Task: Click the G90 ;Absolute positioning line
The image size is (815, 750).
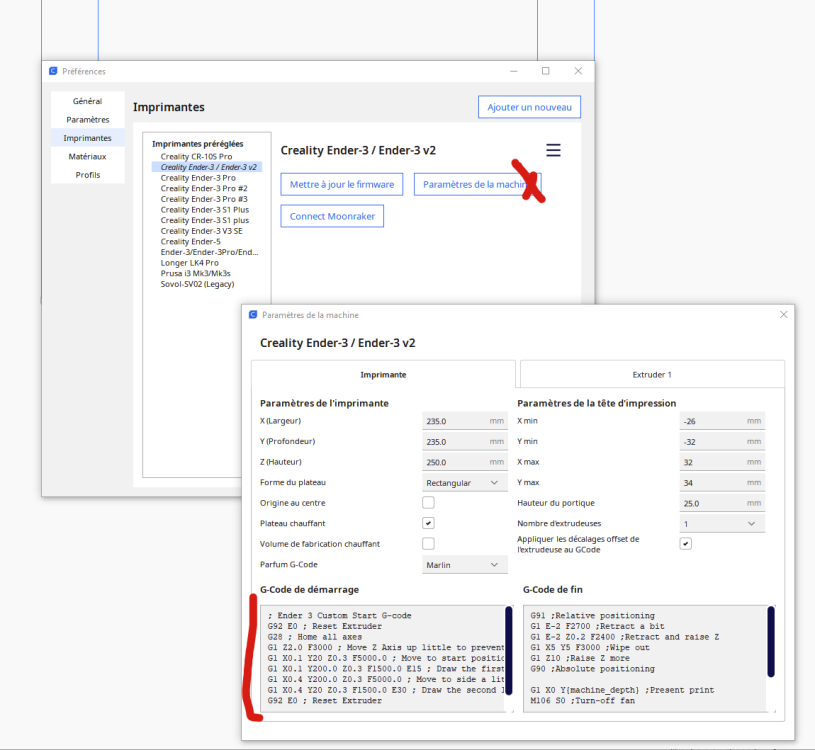Action: (x=593, y=669)
